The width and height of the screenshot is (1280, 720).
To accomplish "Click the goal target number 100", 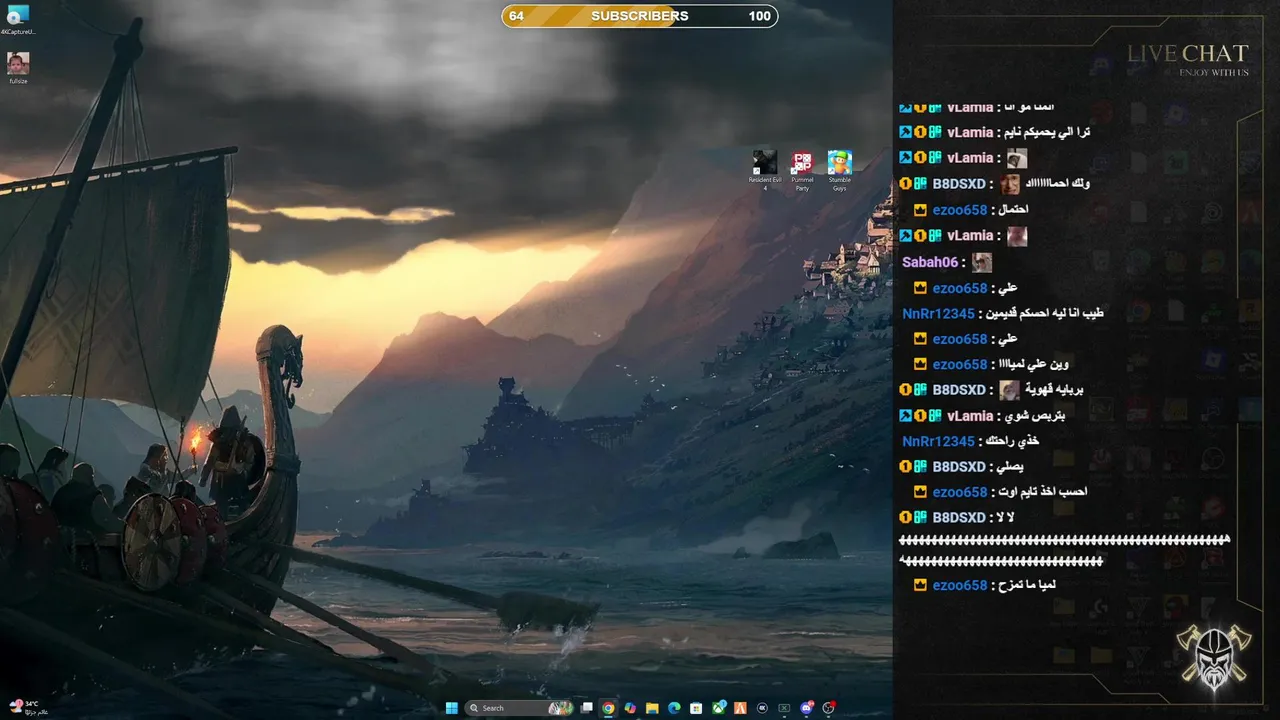I will (x=759, y=16).
